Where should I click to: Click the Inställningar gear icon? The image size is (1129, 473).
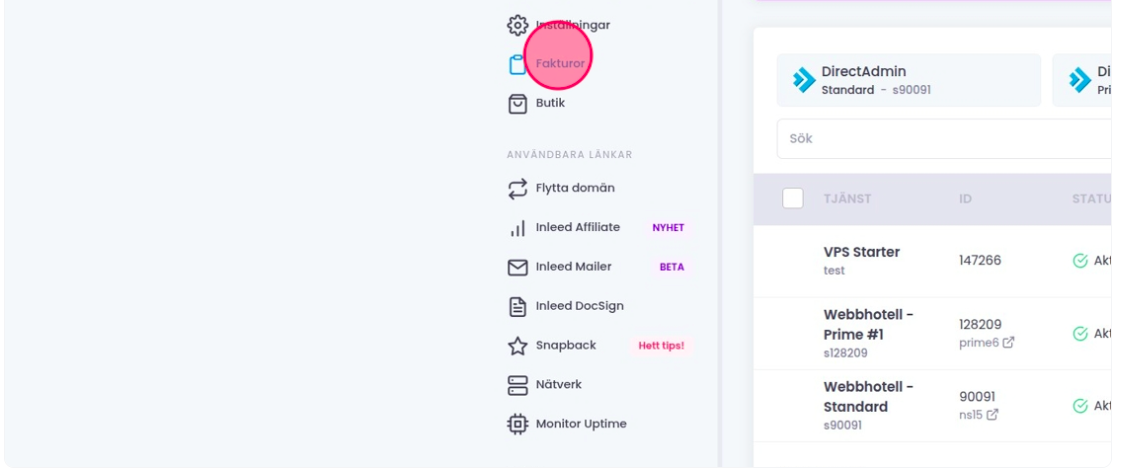517,25
